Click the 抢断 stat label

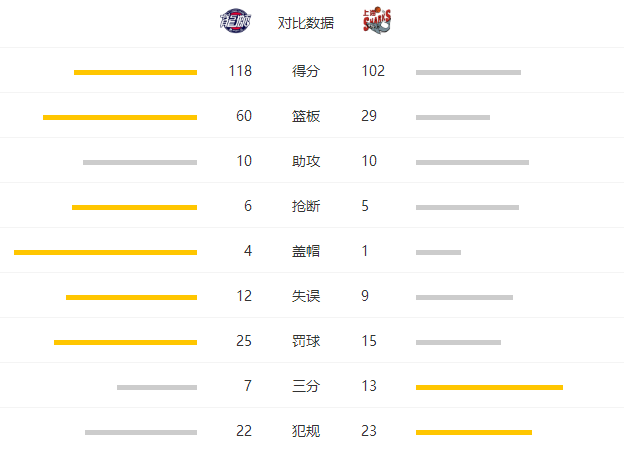pyautogui.click(x=306, y=206)
